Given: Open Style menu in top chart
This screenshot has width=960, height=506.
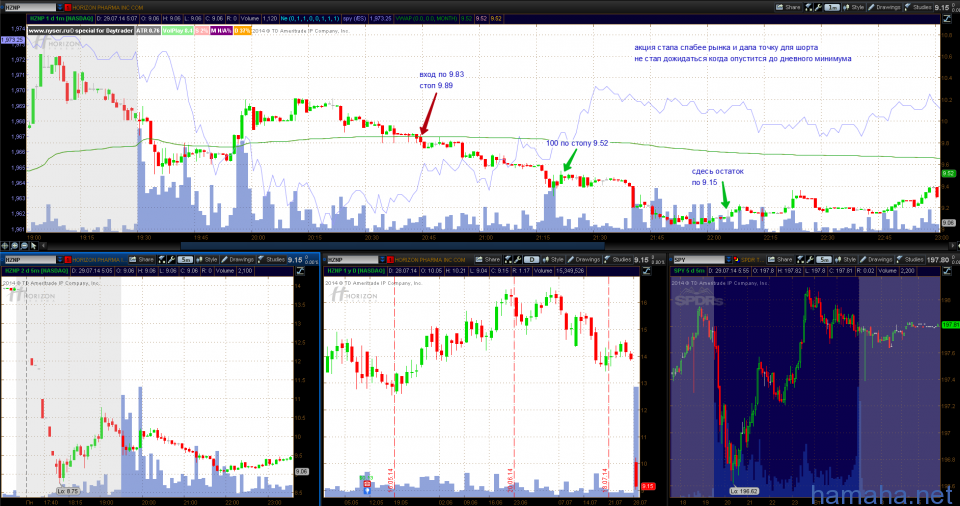Looking at the screenshot, I should [x=853, y=7].
